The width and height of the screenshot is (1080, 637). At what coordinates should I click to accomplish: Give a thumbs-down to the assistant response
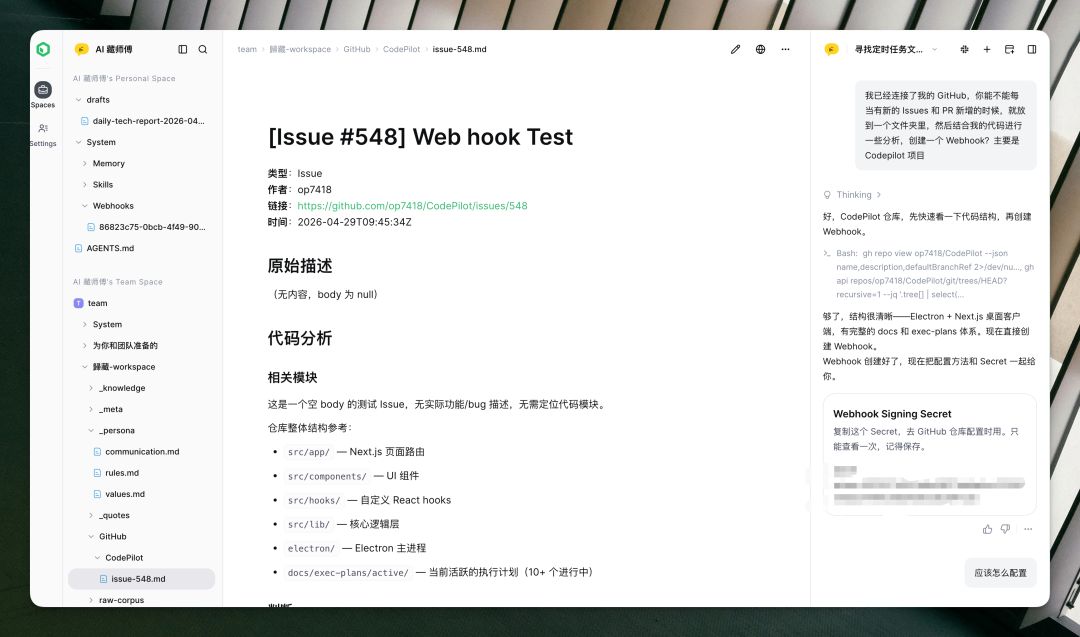(1004, 529)
